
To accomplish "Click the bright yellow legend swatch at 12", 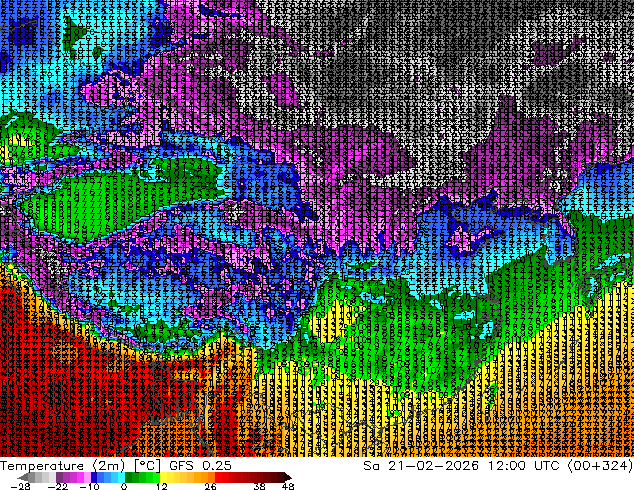I will pos(163,477).
